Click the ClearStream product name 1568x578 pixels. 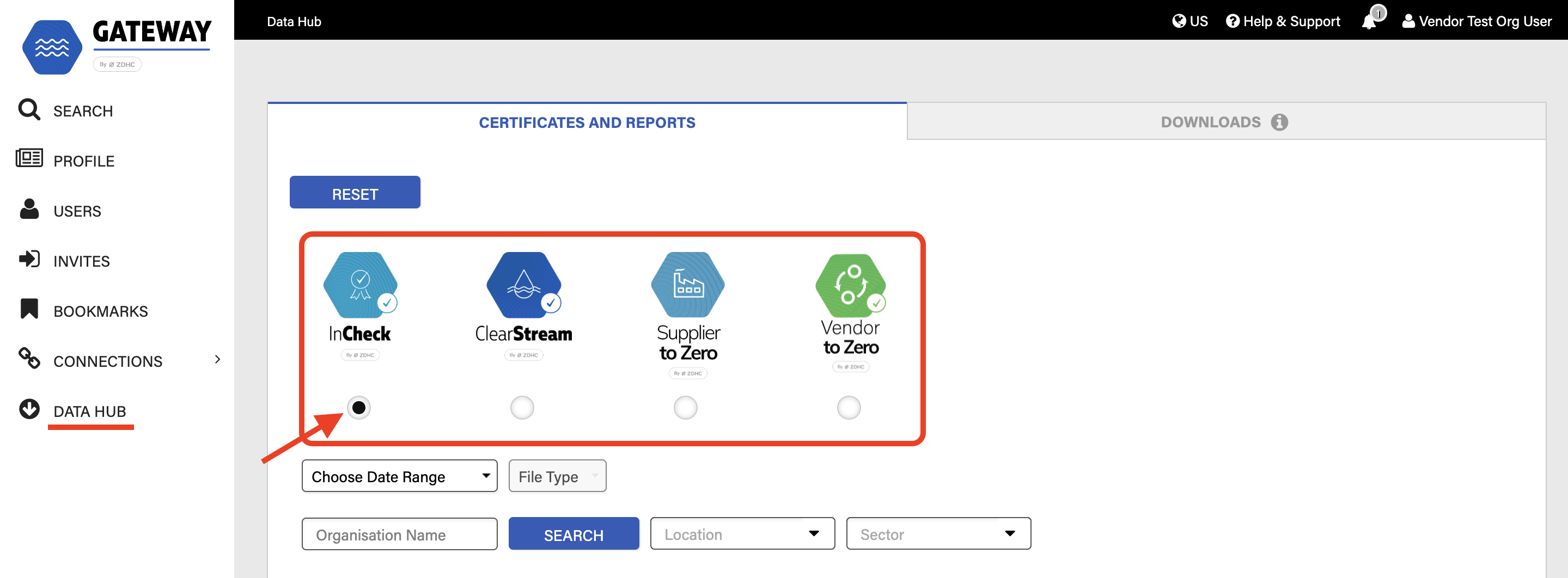coord(523,334)
